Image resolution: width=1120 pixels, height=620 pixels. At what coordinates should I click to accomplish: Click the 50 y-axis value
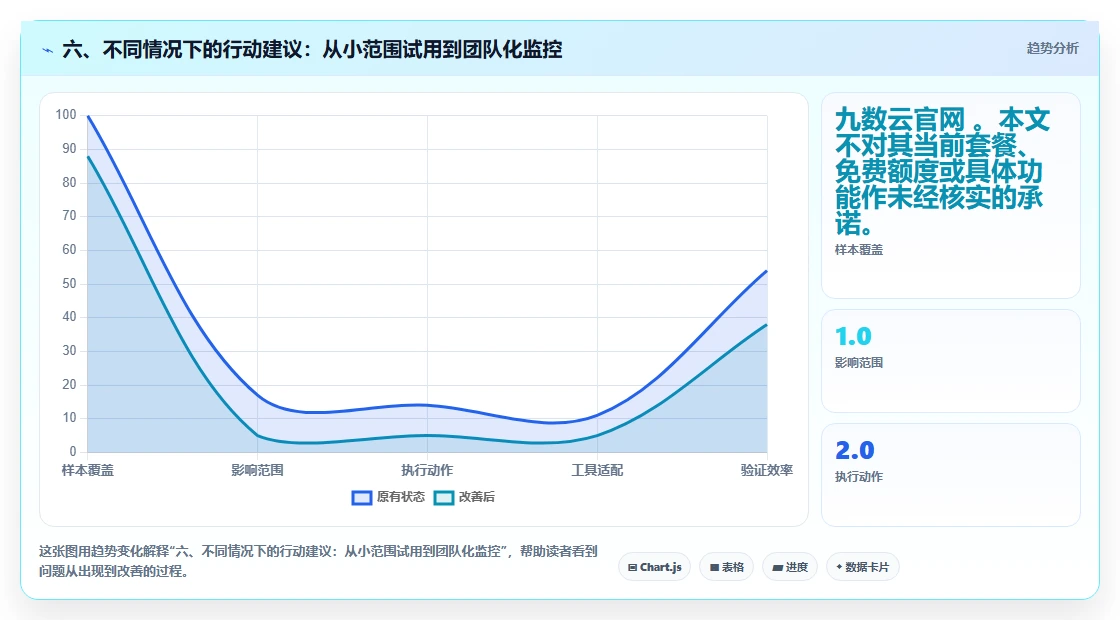point(69,284)
